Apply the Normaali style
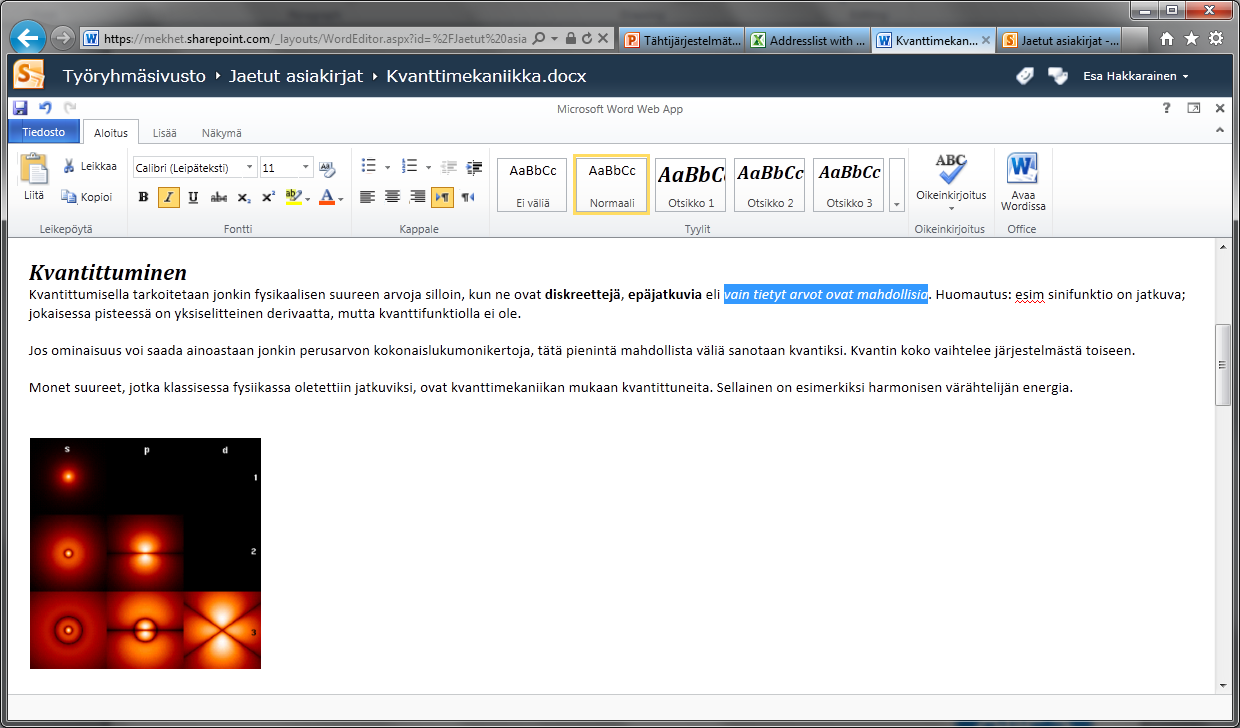This screenshot has width=1240, height=728. click(611, 184)
